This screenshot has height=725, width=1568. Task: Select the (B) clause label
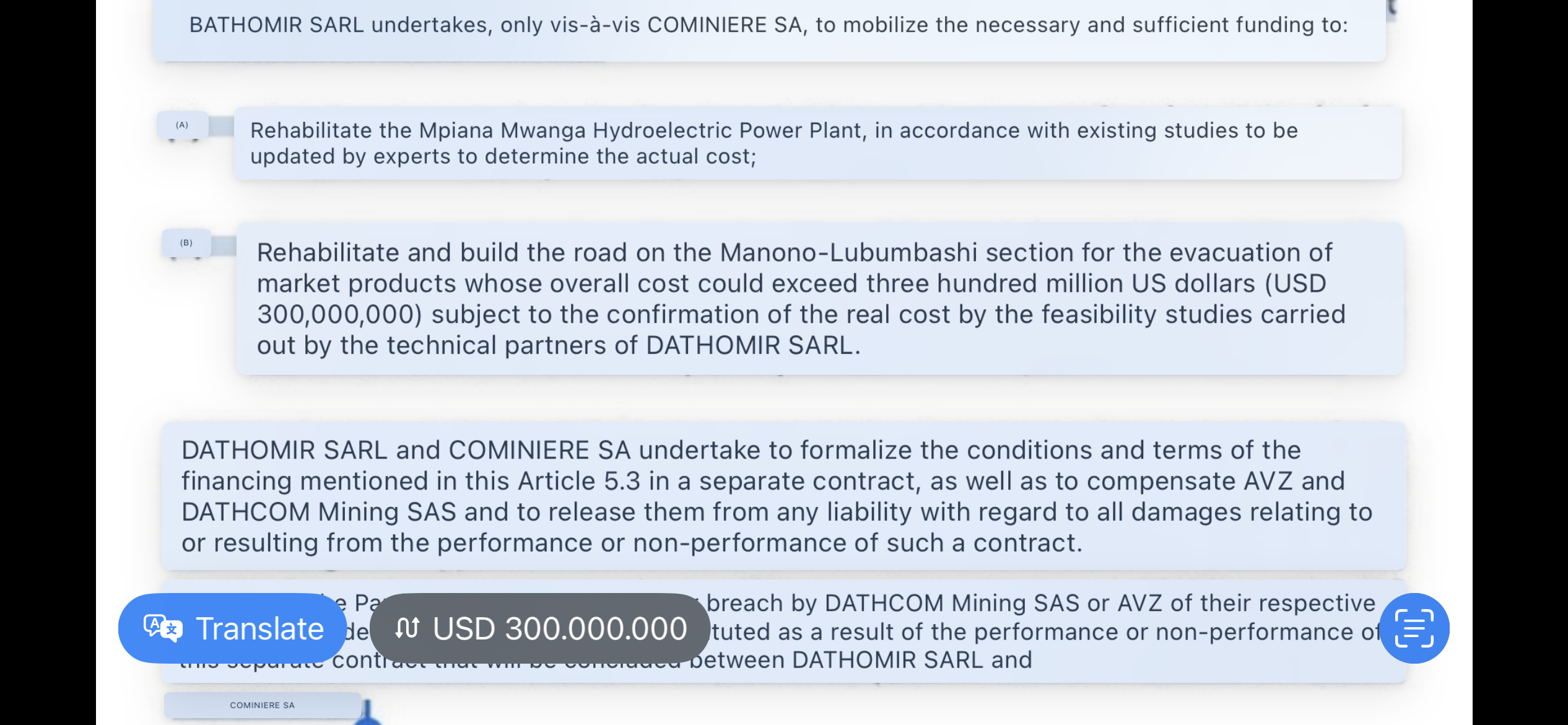point(186,243)
